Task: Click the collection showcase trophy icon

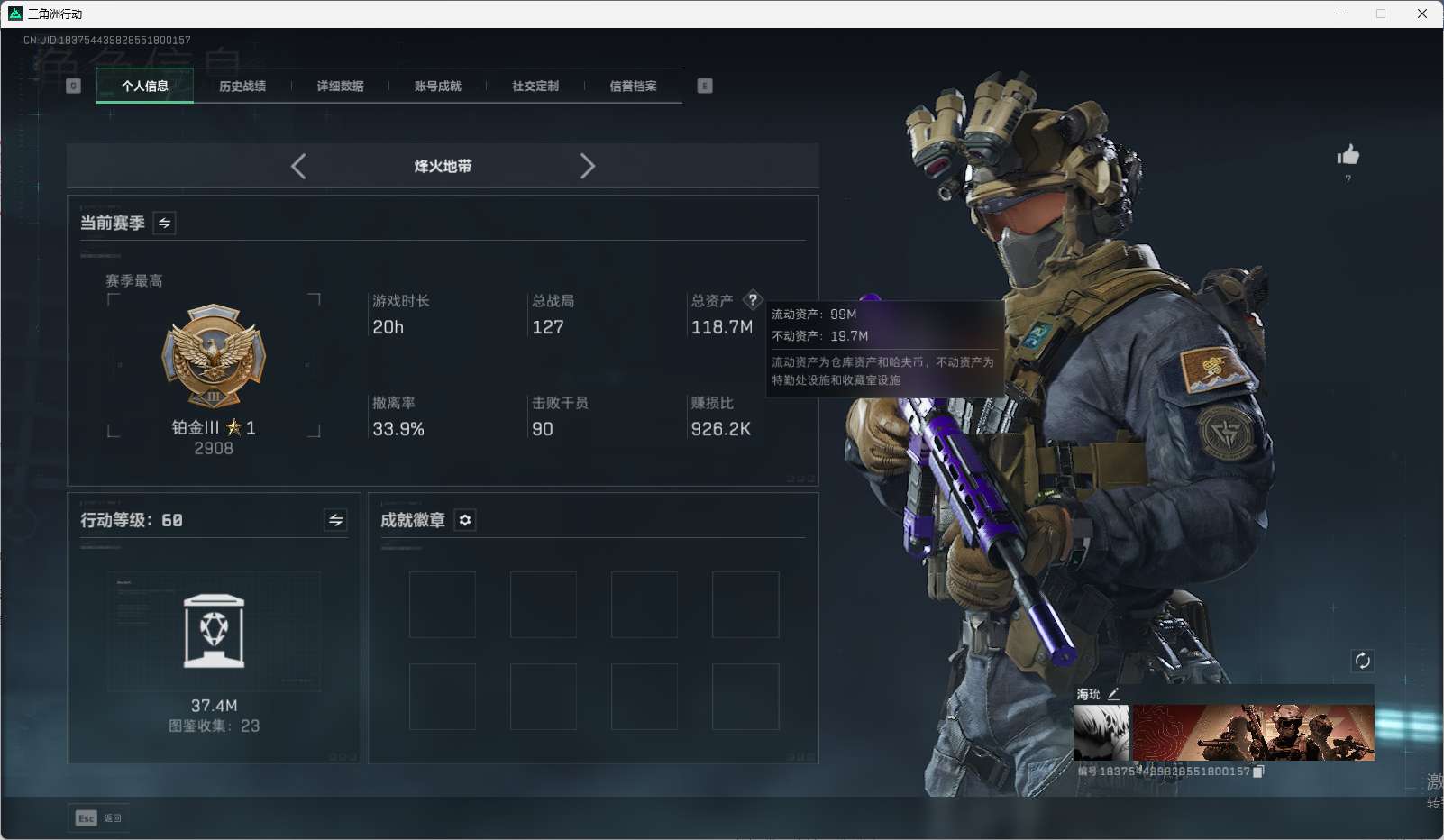Action: pyautogui.click(x=214, y=631)
